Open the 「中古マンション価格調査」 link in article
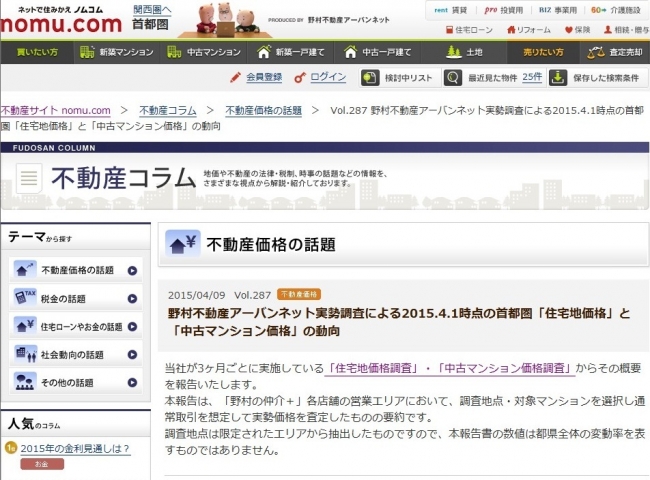The image size is (650, 480). point(504,368)
